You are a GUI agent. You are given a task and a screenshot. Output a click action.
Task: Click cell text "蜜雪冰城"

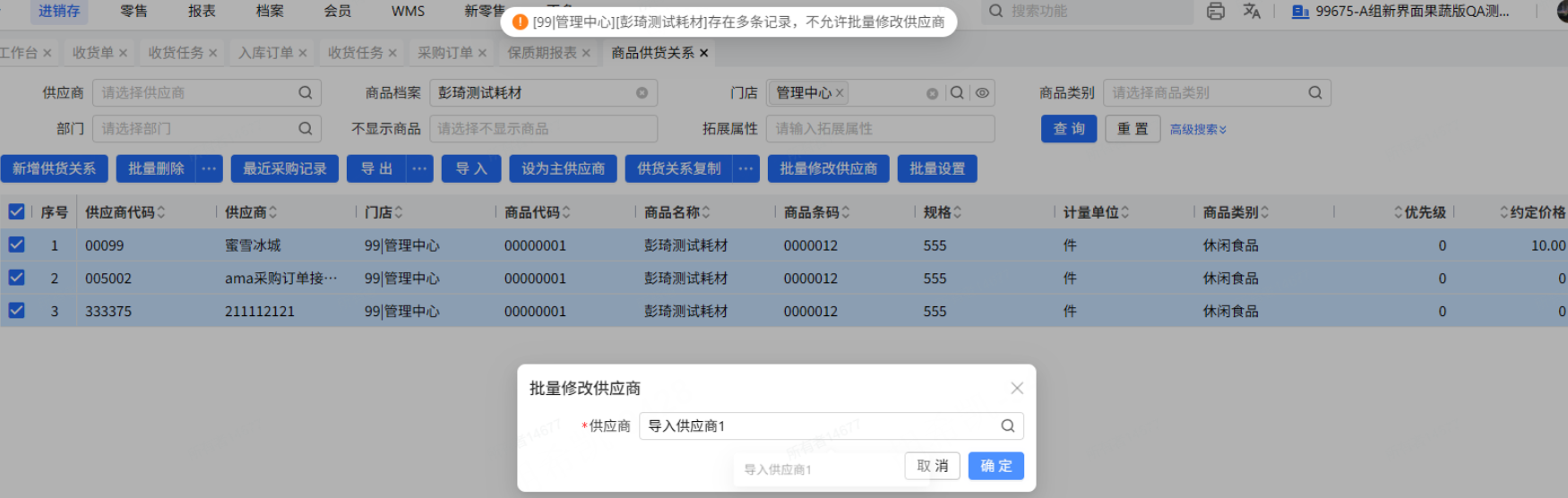click(253, 245)
